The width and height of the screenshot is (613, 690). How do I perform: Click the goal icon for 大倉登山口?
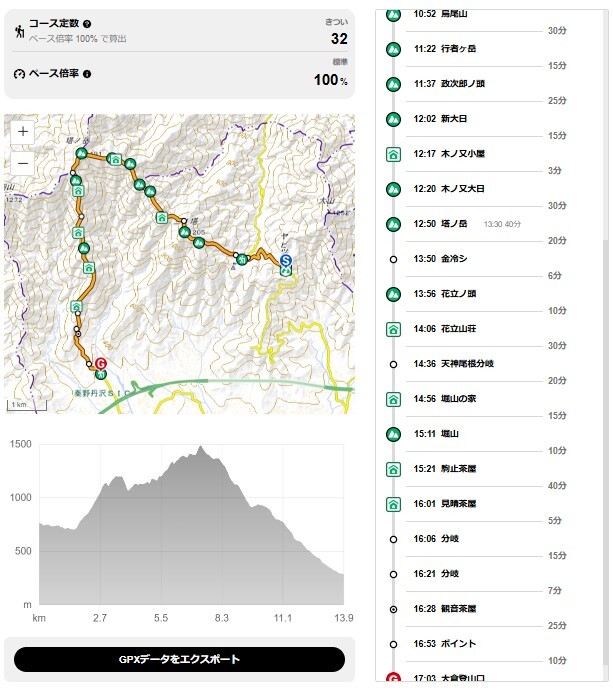[x=393, y=678]
